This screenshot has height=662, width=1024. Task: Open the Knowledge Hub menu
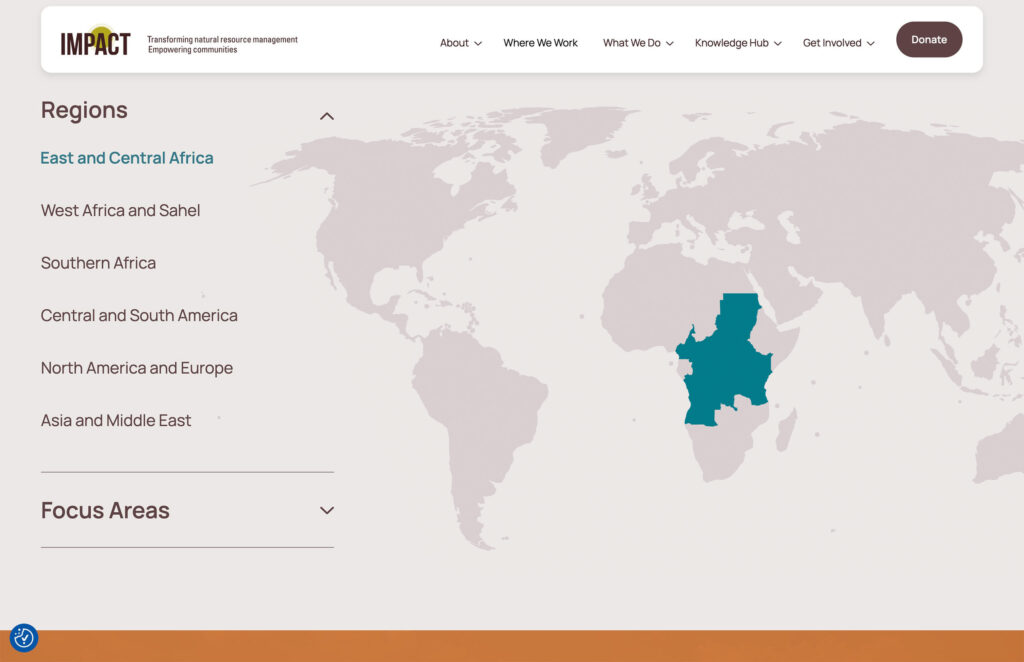(738, 43)
